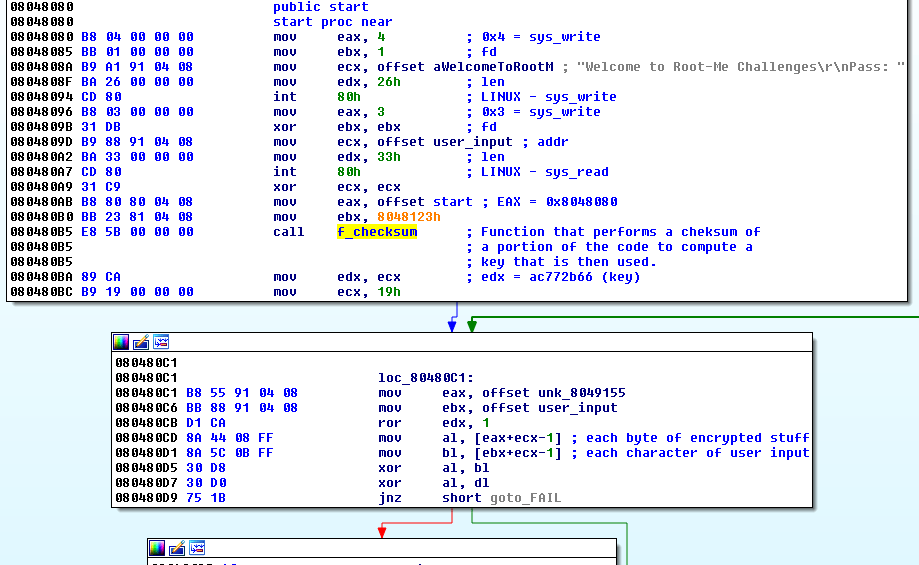Click the green loop-back arrowhead above loc_80480C1
This screenshot has width=919, height=565.
[471, 326]
